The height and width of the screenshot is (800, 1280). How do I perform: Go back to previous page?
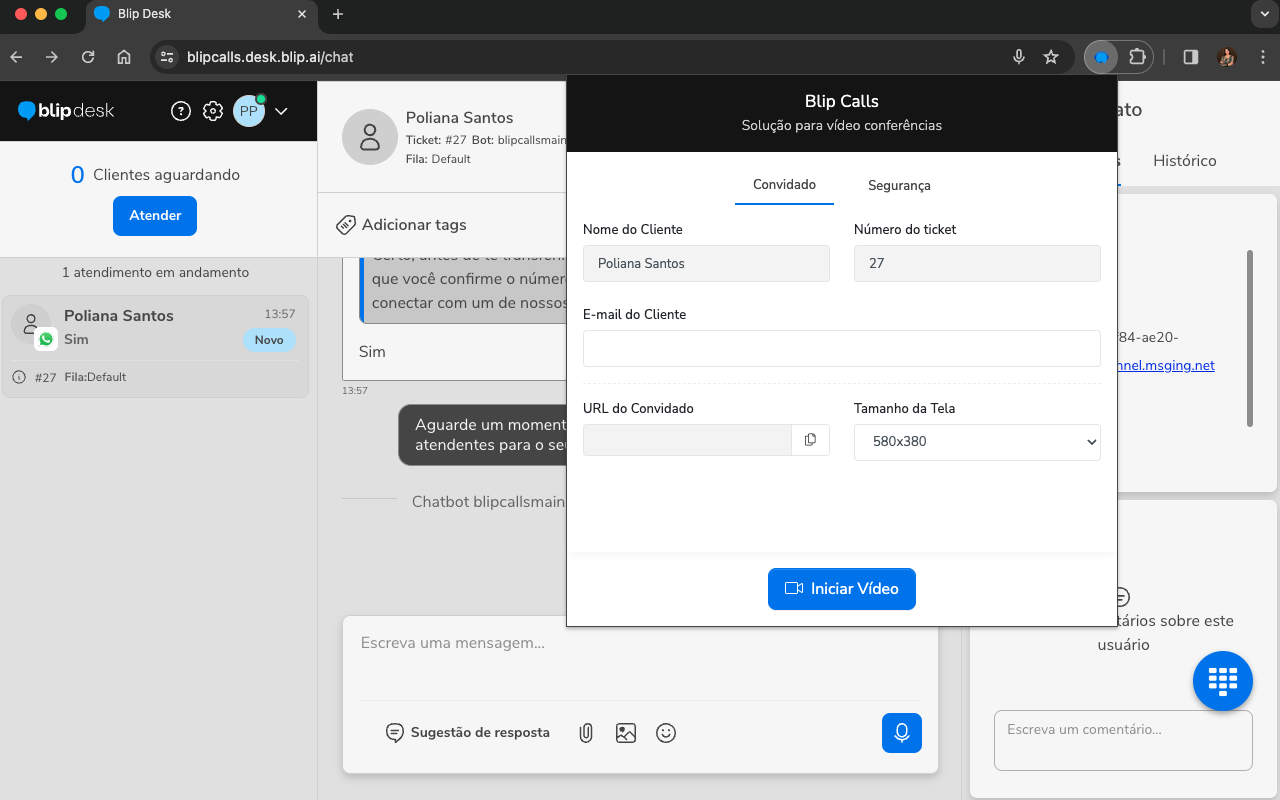pos(16,57)
